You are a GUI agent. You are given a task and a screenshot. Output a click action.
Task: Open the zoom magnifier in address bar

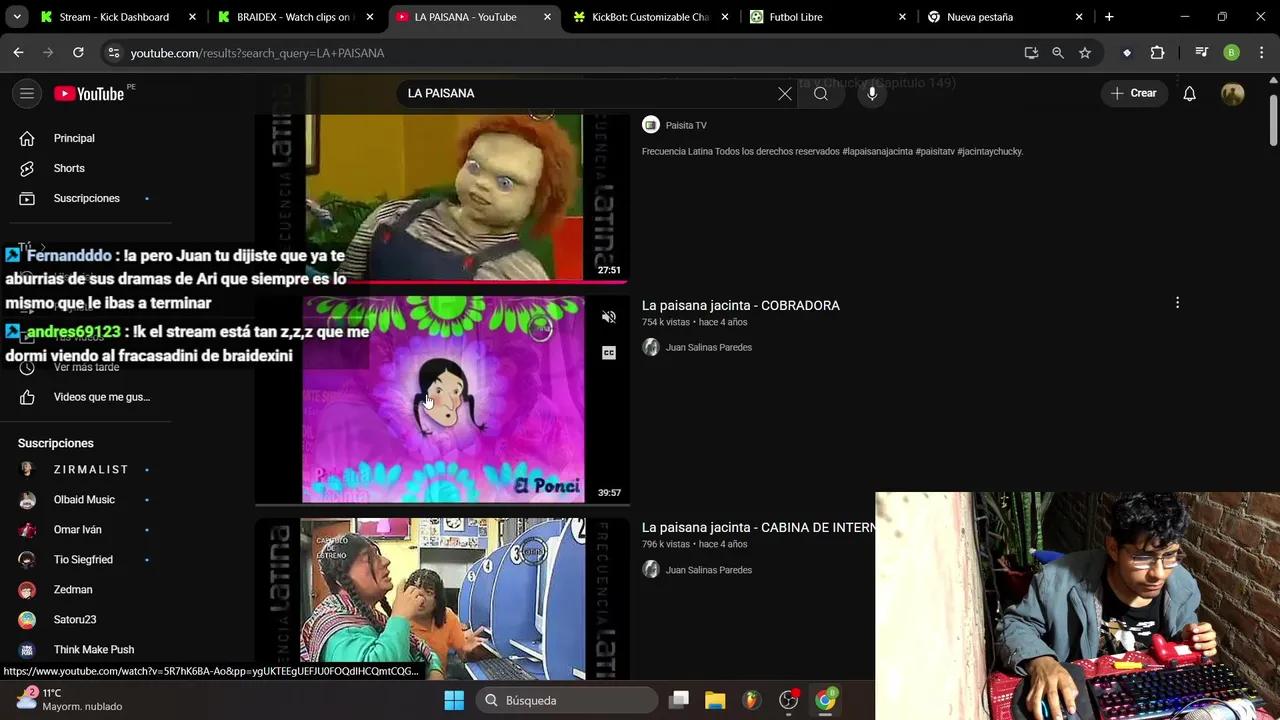(1058, 53)
